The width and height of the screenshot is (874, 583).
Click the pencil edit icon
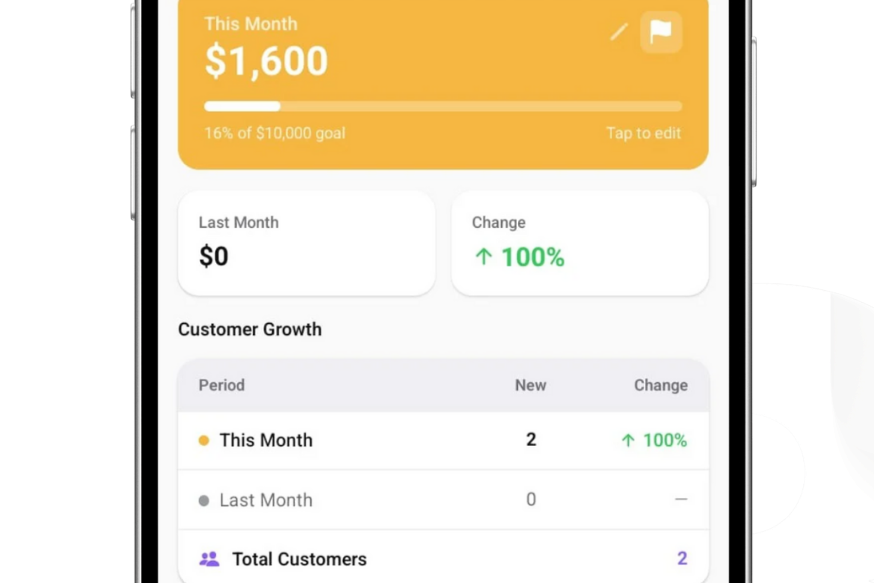619,32
